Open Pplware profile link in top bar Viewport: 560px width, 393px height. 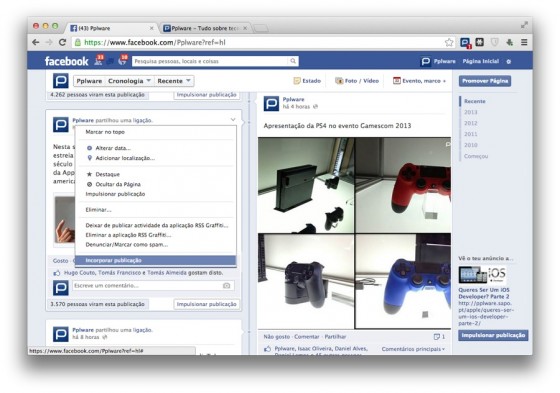pyautogui.click(x=438, y=61)
